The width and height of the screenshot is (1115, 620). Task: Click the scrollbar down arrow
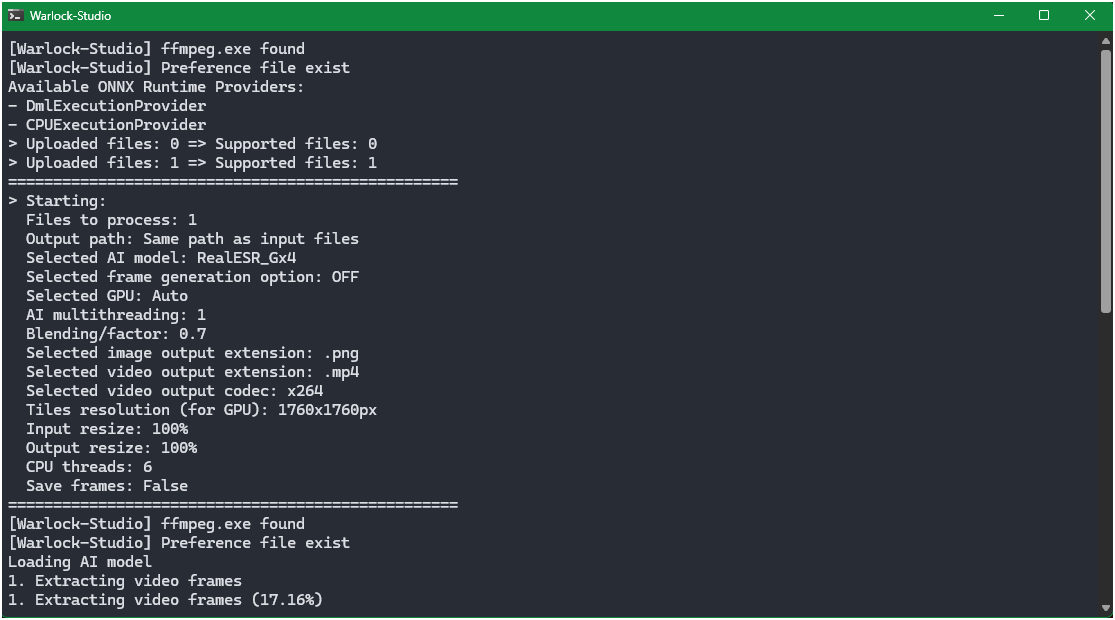(1106, 608)
